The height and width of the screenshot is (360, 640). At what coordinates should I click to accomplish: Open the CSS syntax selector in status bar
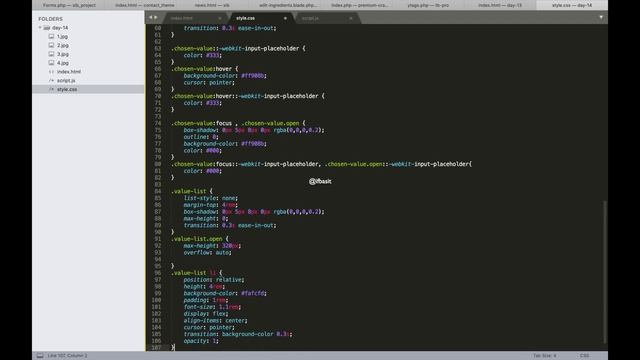[x=584, y=356]
